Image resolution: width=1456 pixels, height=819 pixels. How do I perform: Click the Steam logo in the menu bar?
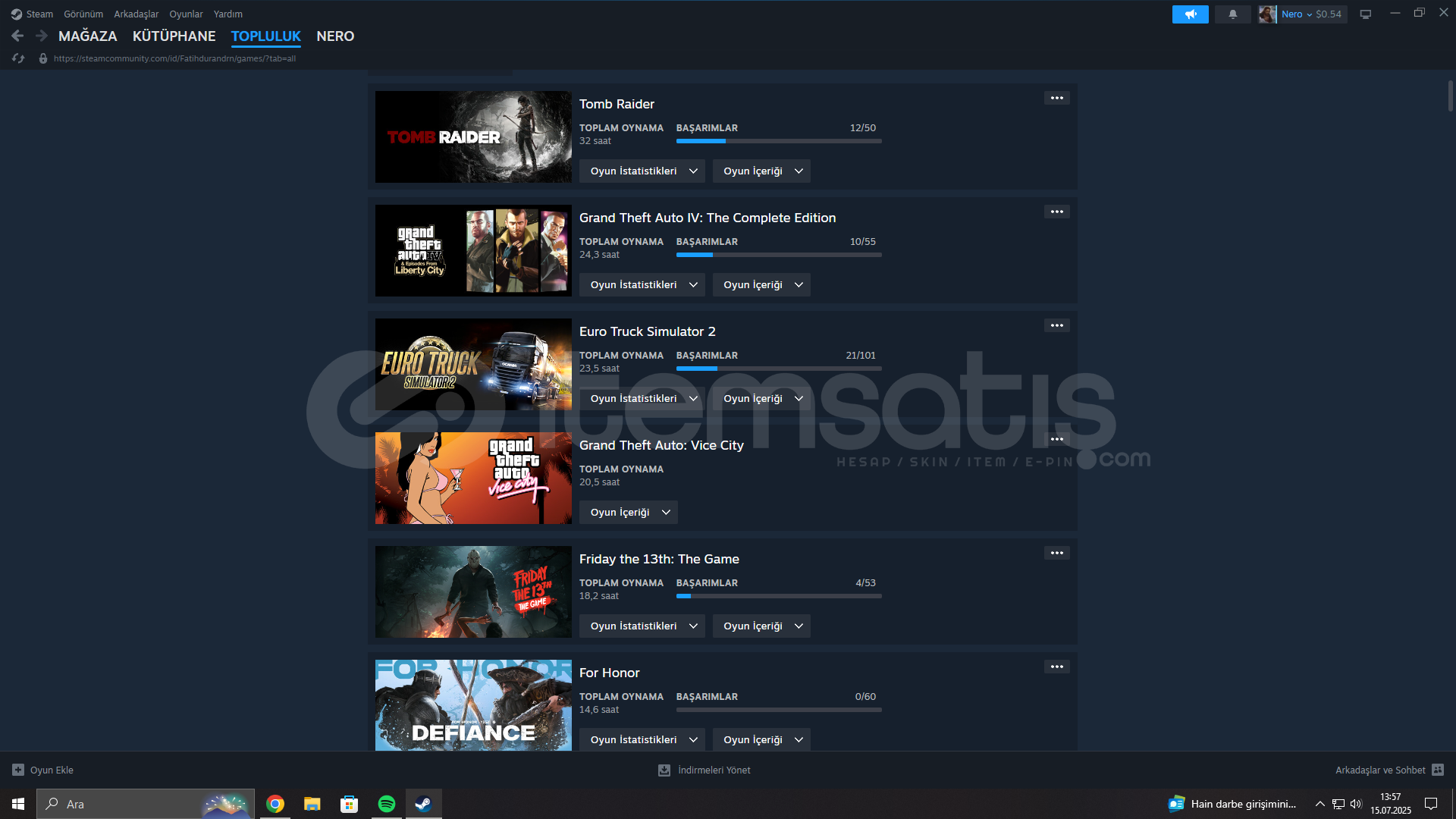[16, 14]
